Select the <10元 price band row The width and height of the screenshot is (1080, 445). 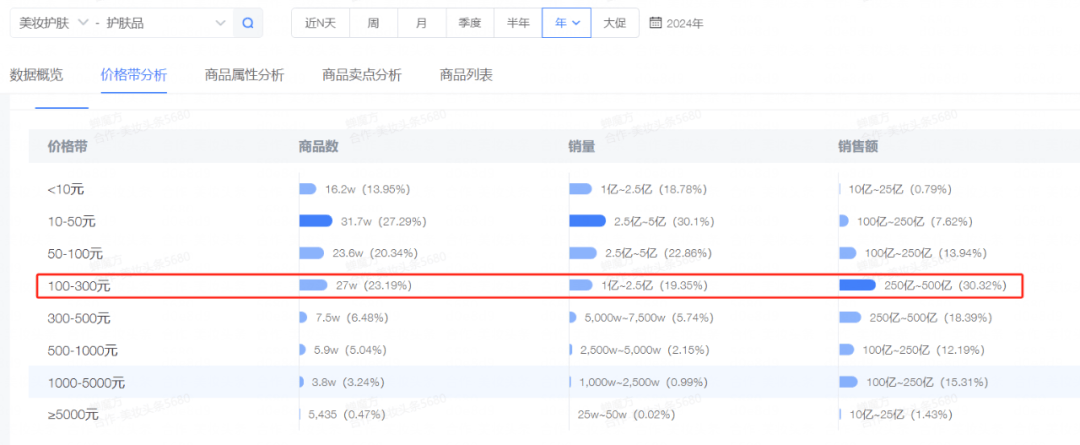pos(554,189)
